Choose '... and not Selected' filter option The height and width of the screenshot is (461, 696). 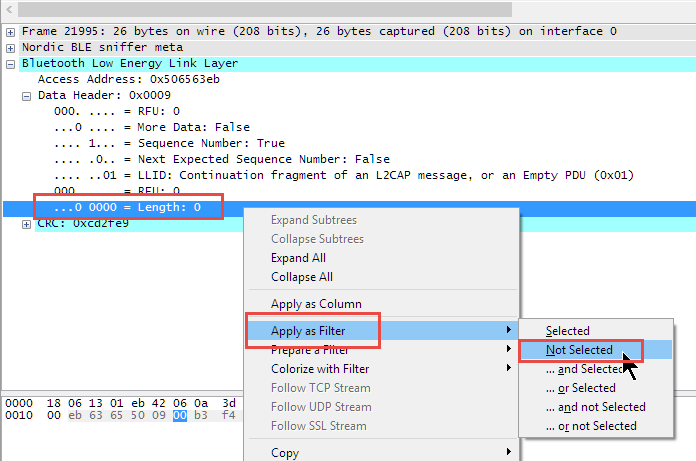coord(595,407)
